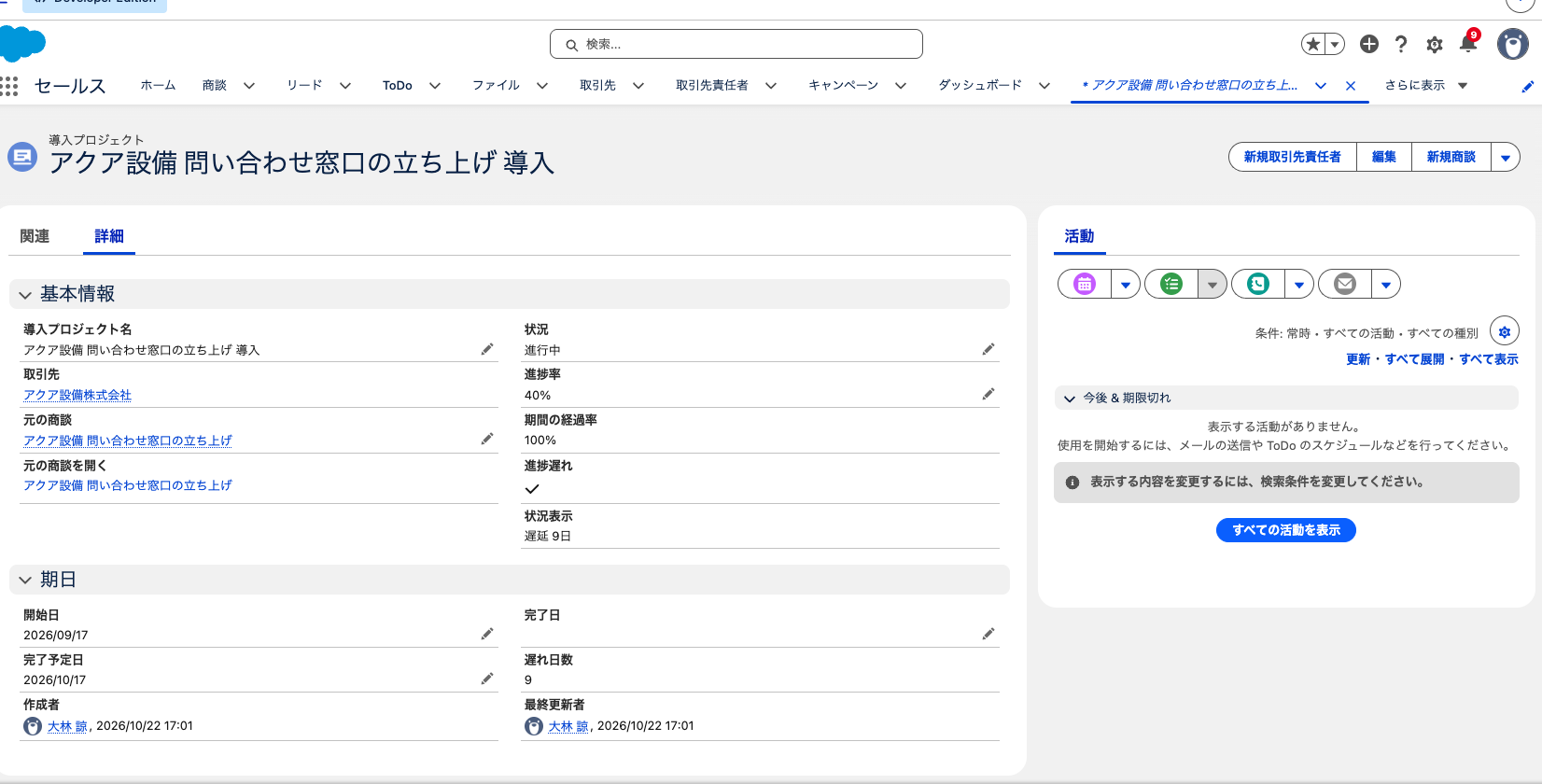Open the 取引先責任者 tab dropdown chevron

tap(771, 86)
